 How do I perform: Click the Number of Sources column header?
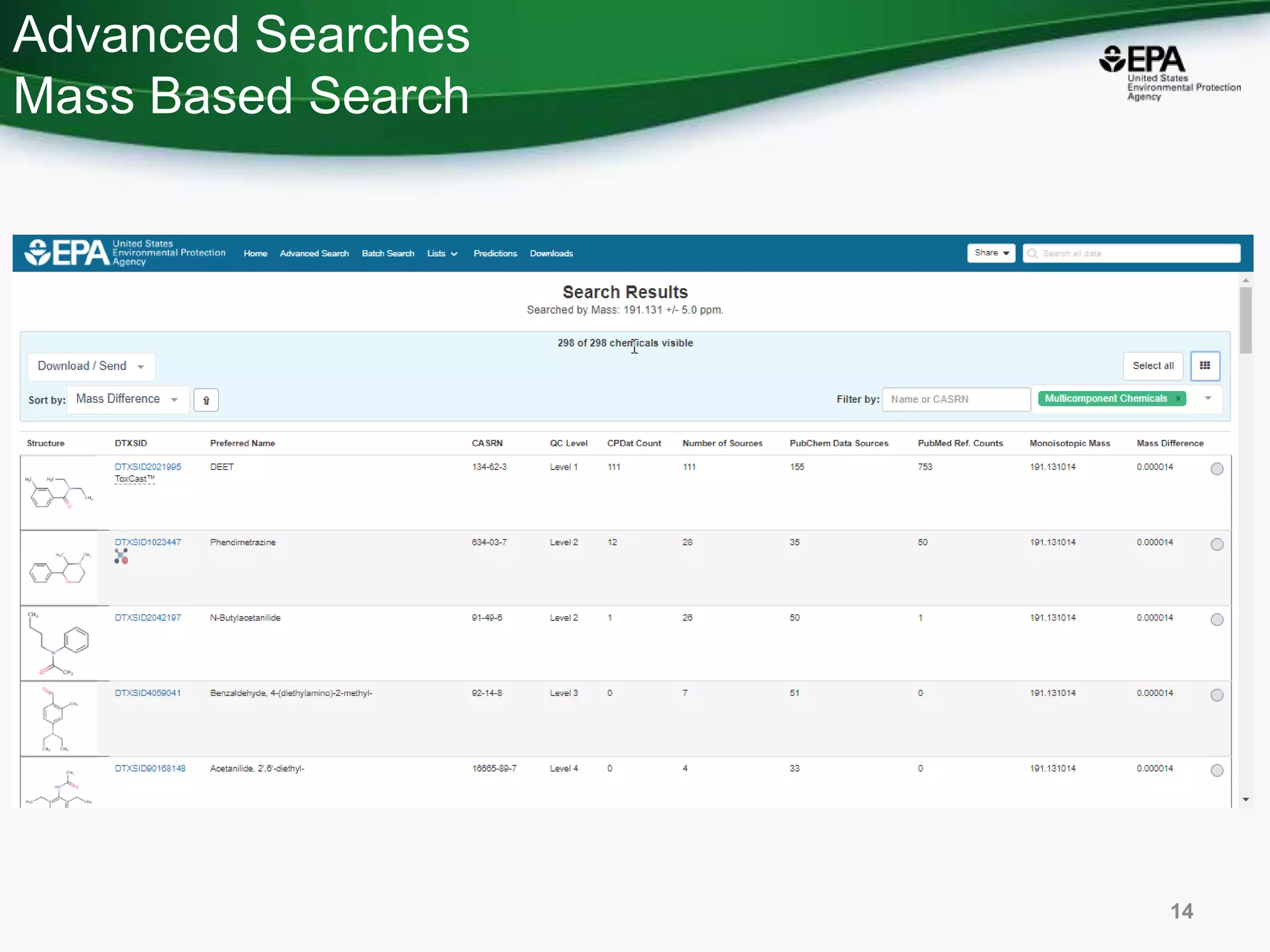(722, 443)
